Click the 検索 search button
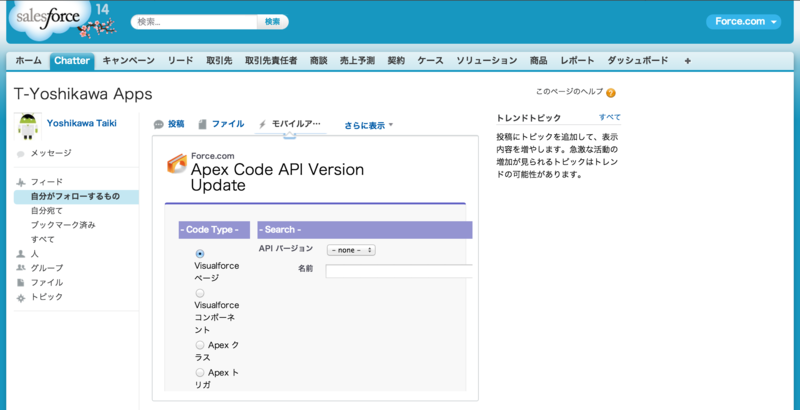Screen dimensions: 800x410 [x=272, y=22]
